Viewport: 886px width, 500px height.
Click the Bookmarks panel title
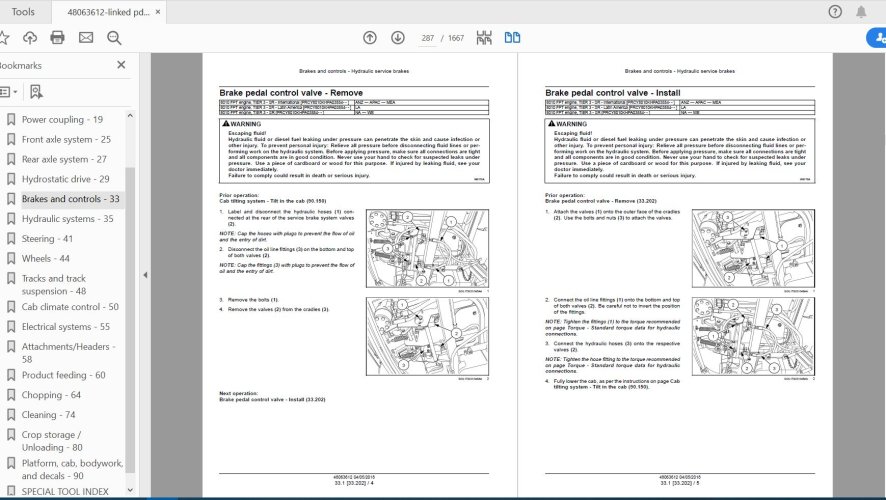[x=21, y=66]
